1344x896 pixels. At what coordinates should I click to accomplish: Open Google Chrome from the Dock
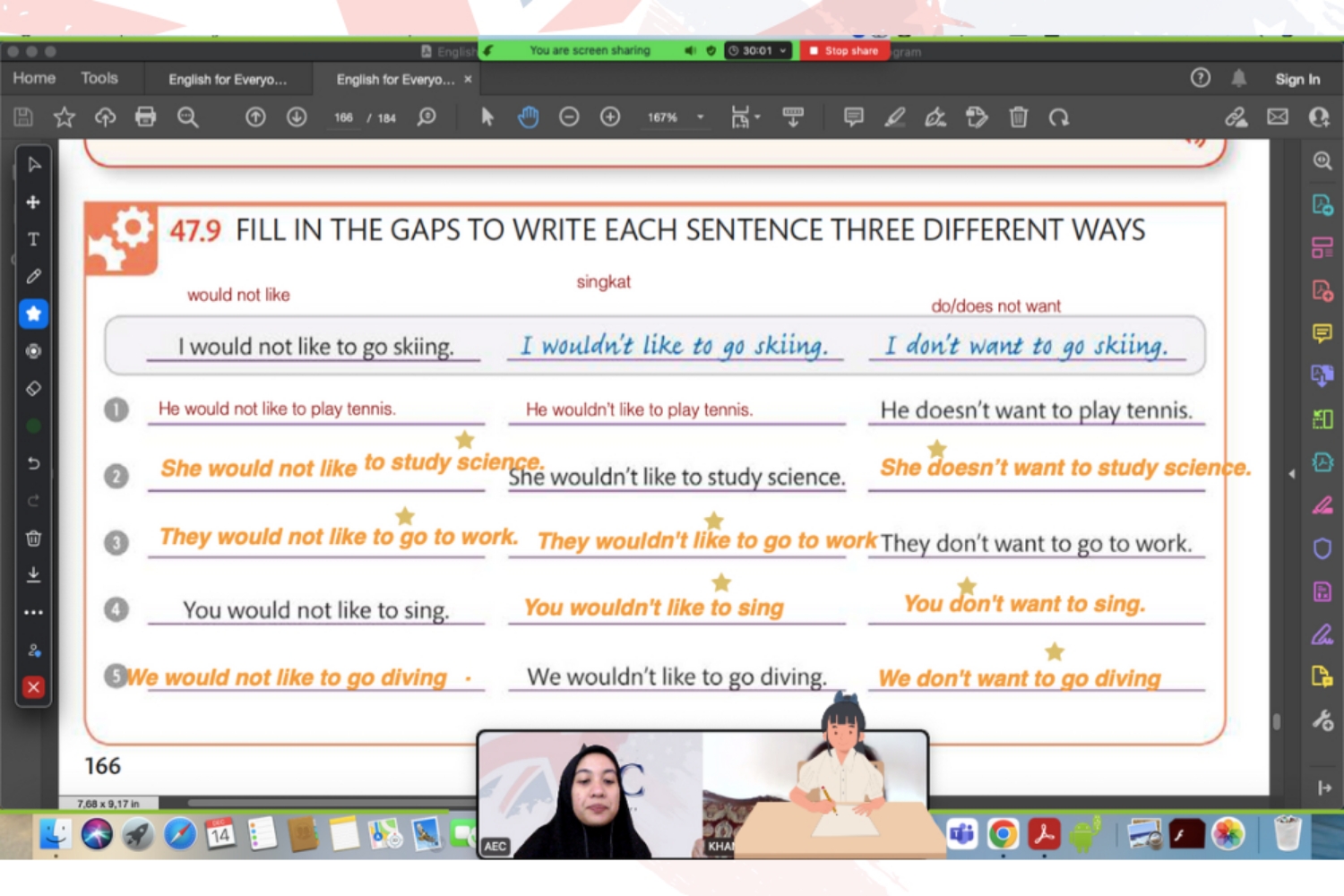(x=1003, y=835)
